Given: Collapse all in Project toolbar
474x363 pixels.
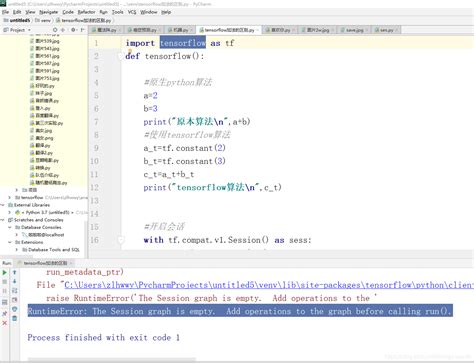Looking at the screenshot, I should (63, 30).
